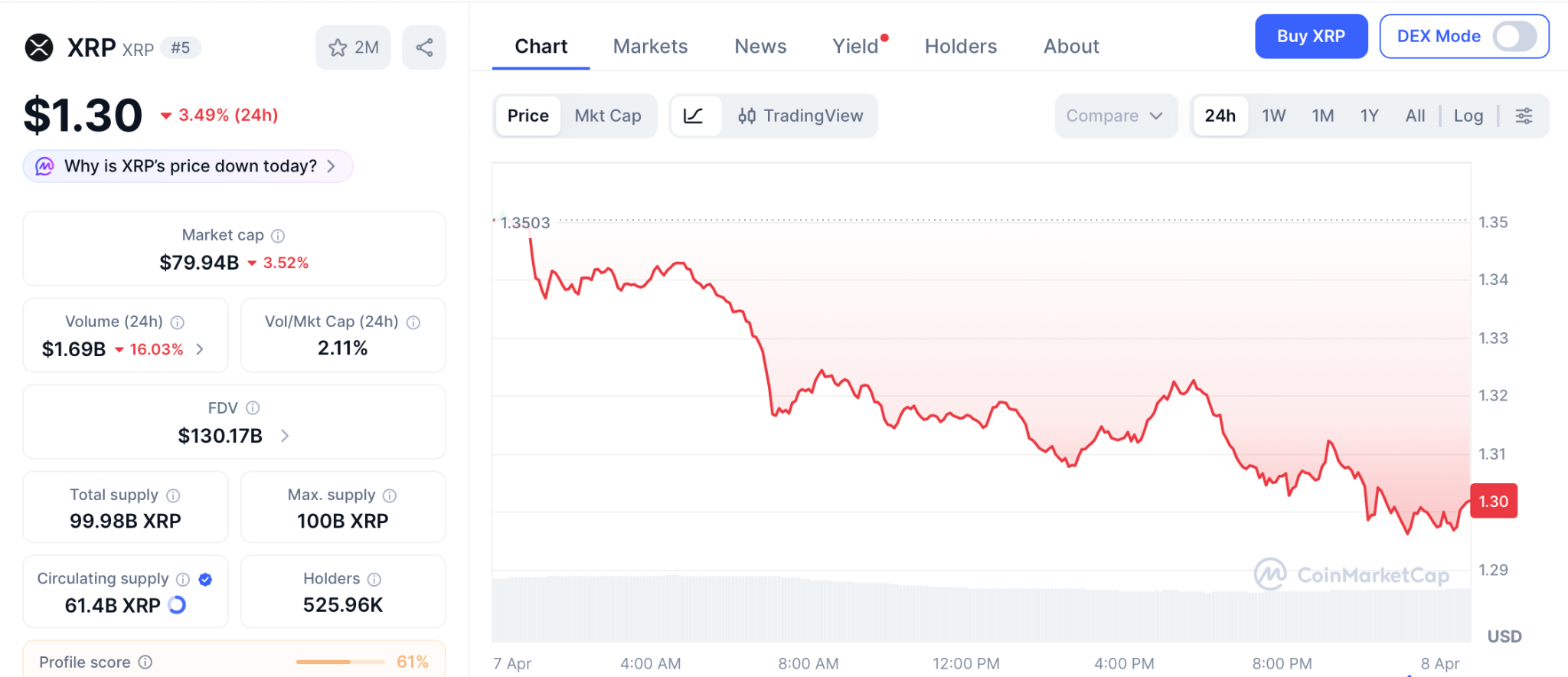Click the Profile score info icon

tap(145, 662)
